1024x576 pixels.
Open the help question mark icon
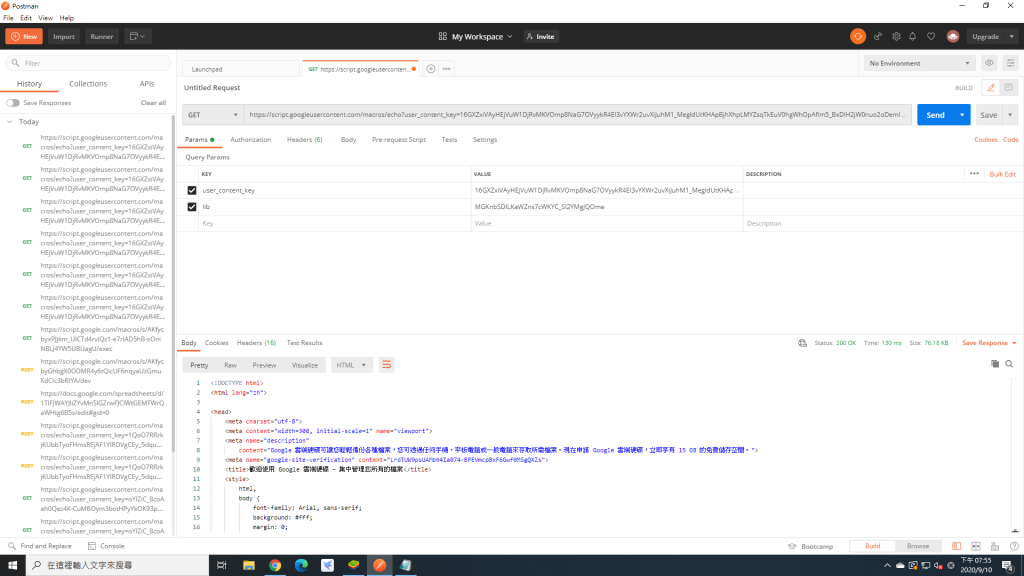pos(1014,546)
